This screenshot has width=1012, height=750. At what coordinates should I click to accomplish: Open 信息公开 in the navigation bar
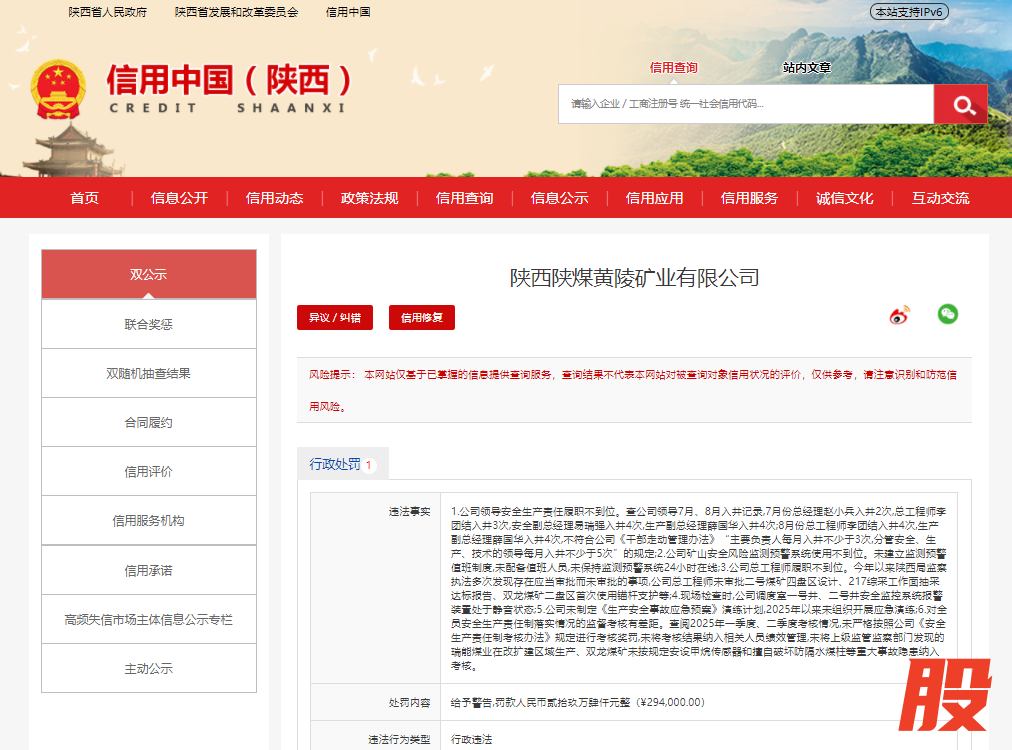click(179, 198)
